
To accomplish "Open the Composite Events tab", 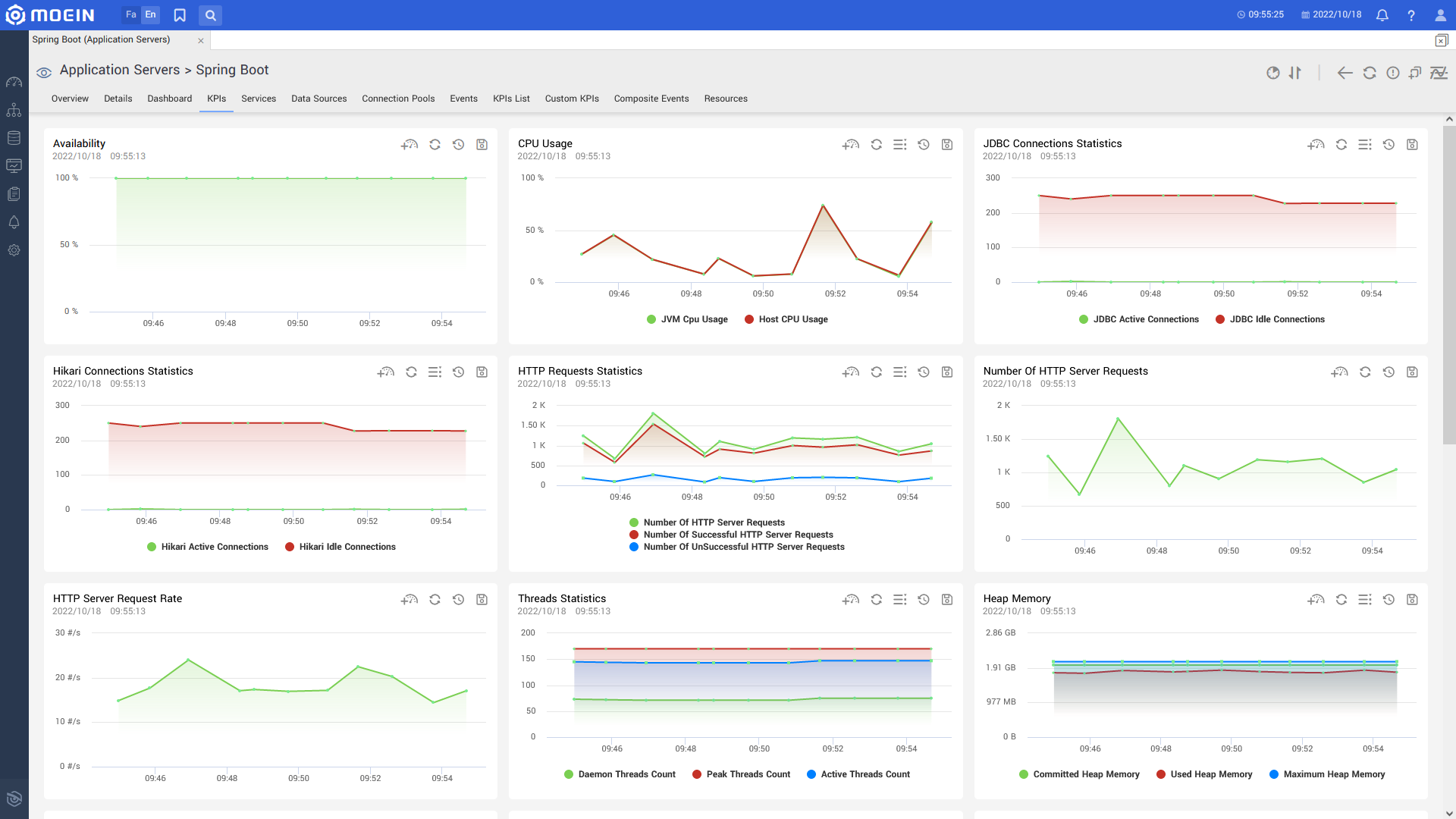I will pyautogui.click(x=651, y=99).
